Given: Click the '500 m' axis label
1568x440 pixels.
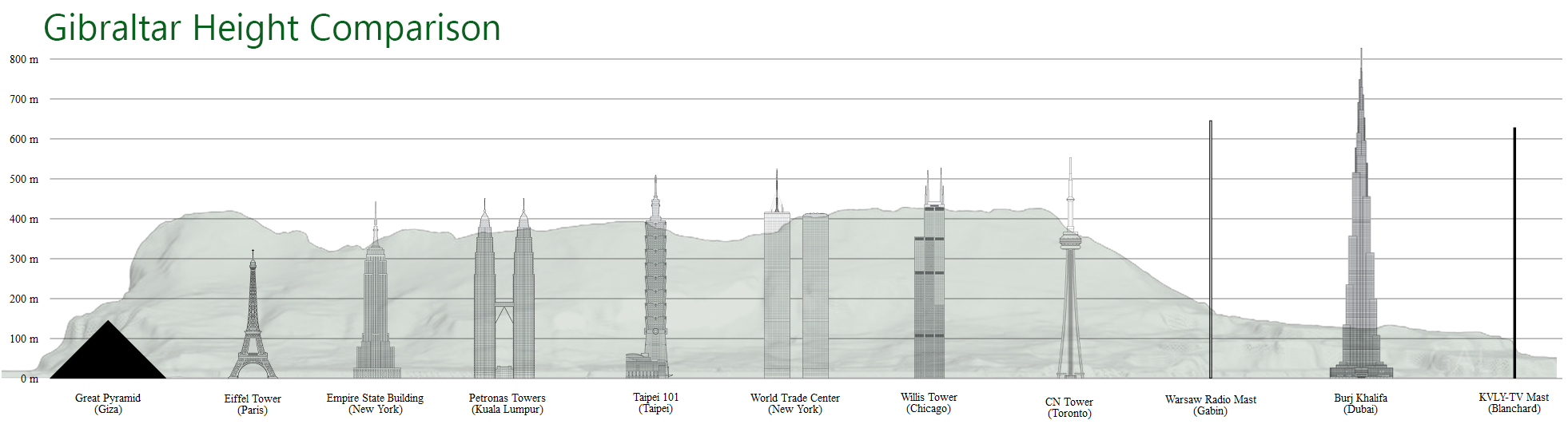Looking at the screenshot, I should point(24,179).
